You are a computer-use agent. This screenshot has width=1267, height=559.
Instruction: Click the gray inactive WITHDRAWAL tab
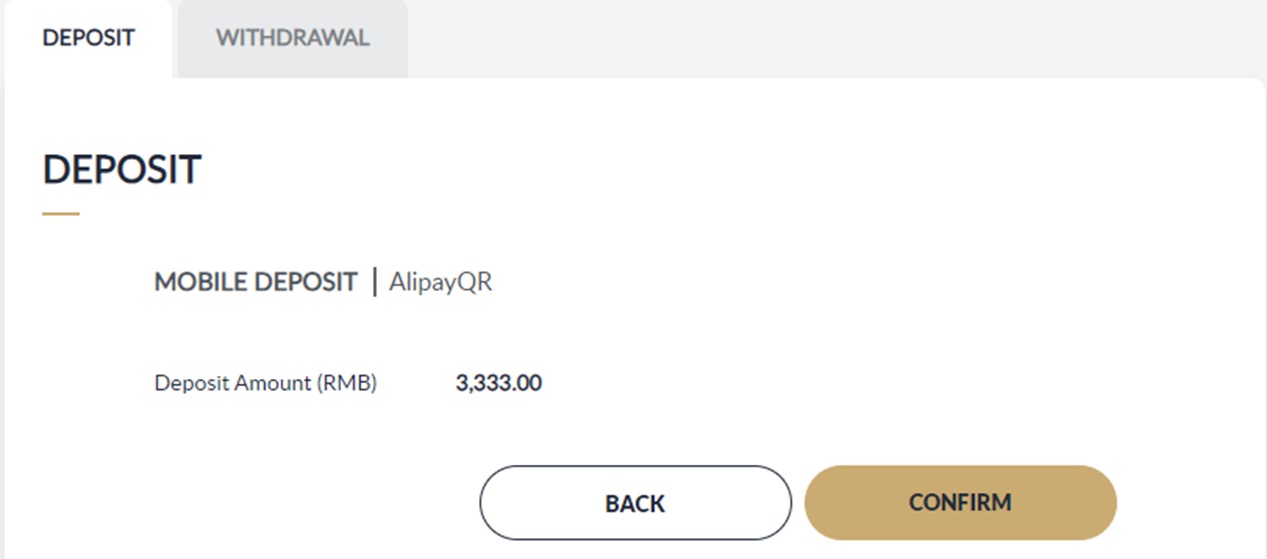tap(292, 38)
